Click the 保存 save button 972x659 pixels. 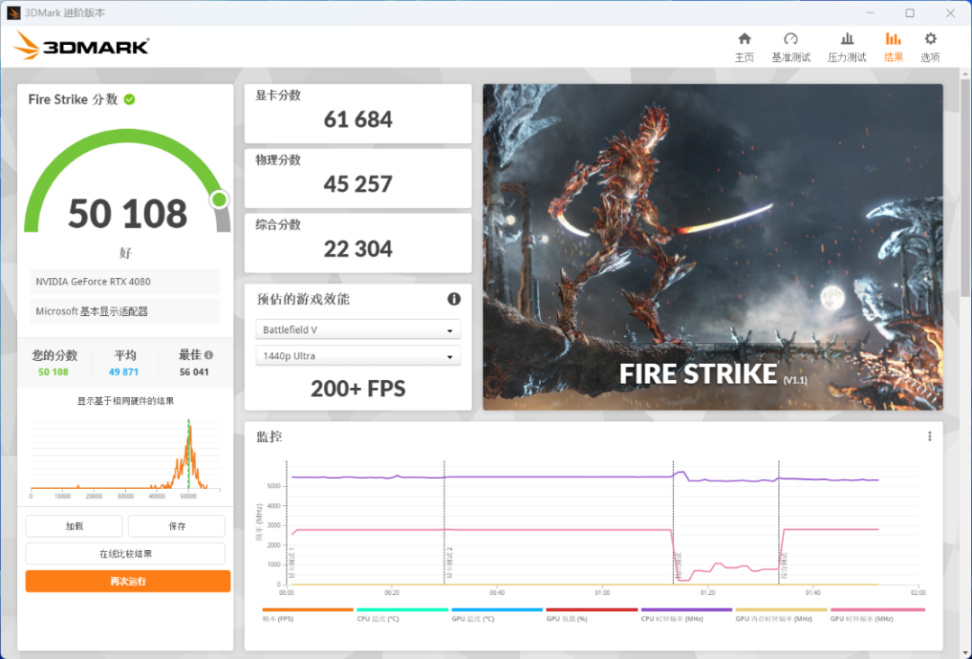point(177,526)
